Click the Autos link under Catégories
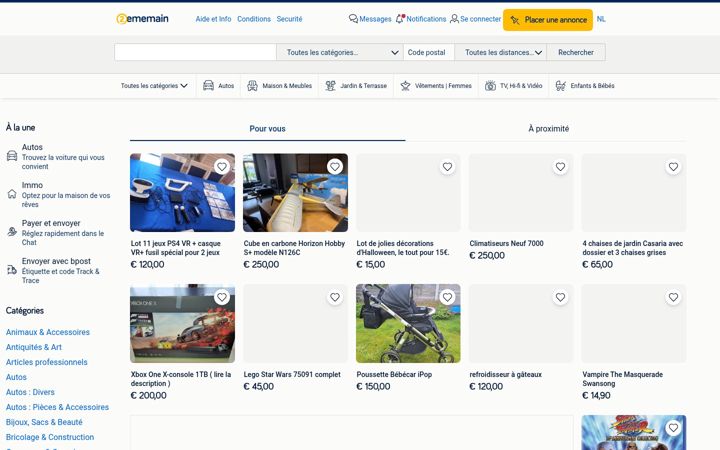The height and width of the screenshot is (450, 720). 16,377
